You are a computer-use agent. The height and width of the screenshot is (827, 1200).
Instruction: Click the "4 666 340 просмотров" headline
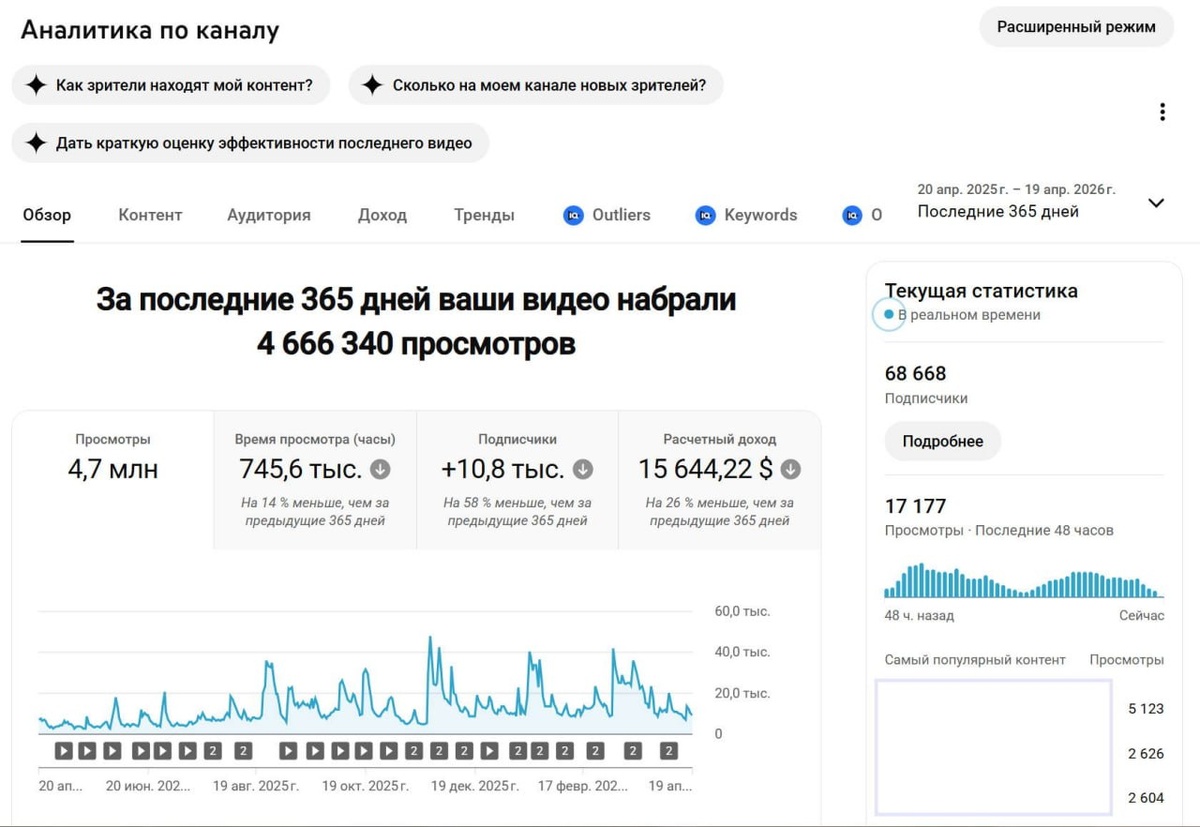(x=416, y=344)
